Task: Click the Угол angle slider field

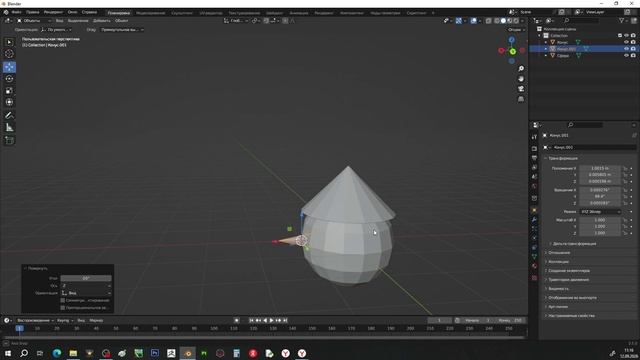Action: (86, 278)
